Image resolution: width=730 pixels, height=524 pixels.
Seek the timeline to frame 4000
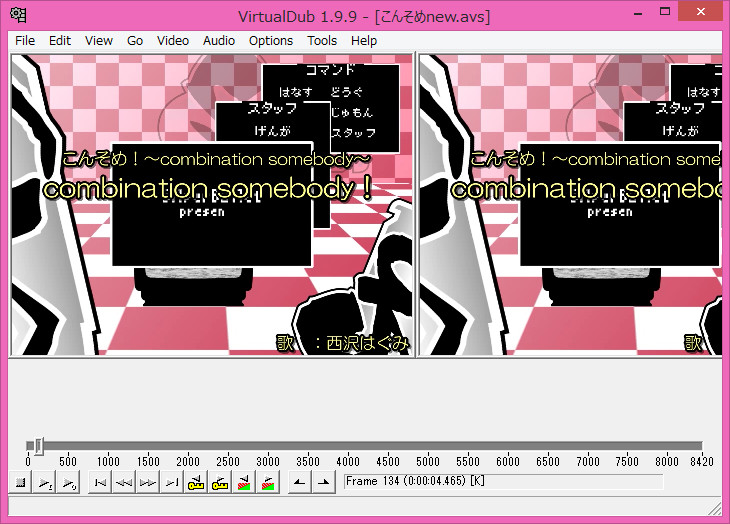(x=348, y=446)
